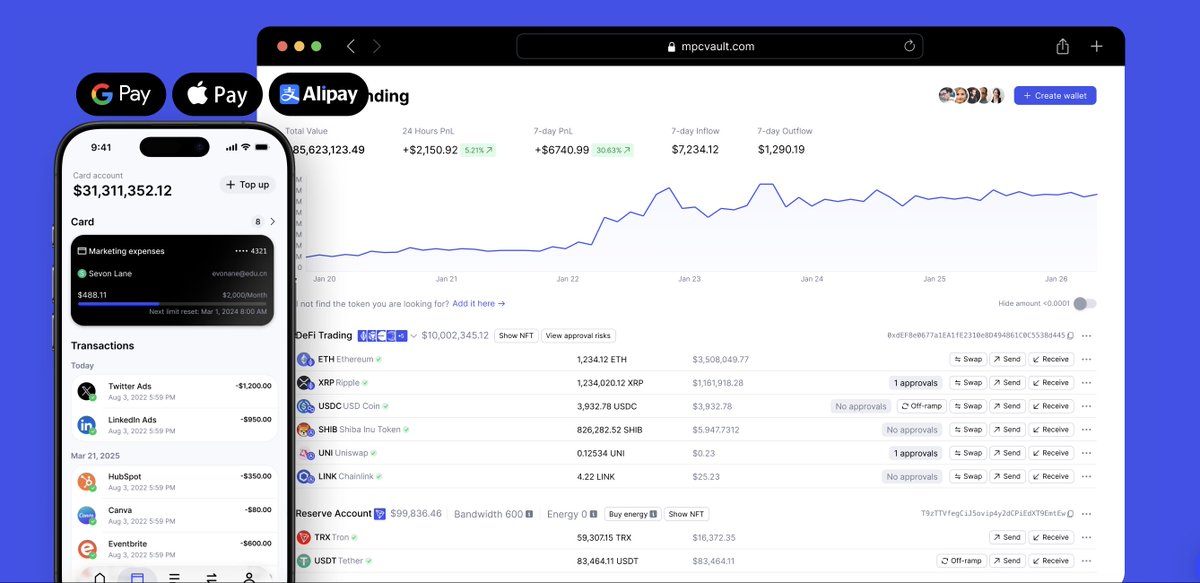Click Off-ramp in the USDT row
This screenshot has width=1200, height=583.
point(961,561)
